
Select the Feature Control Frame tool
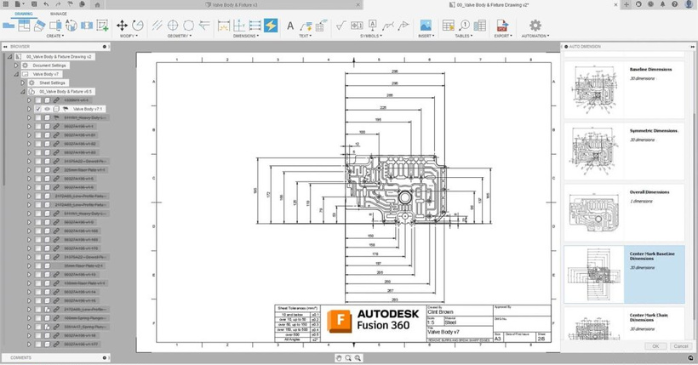(357, 25)
